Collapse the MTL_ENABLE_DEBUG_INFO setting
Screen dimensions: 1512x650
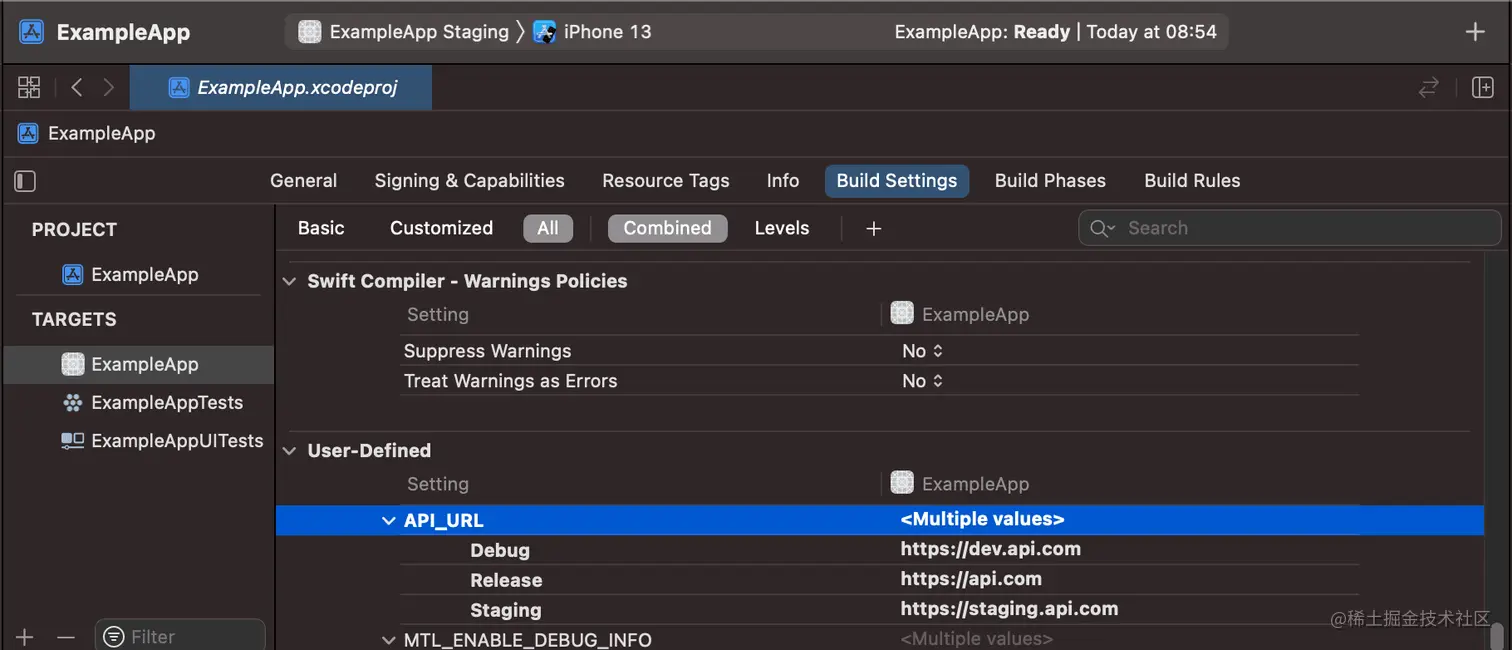pos(389,640)
